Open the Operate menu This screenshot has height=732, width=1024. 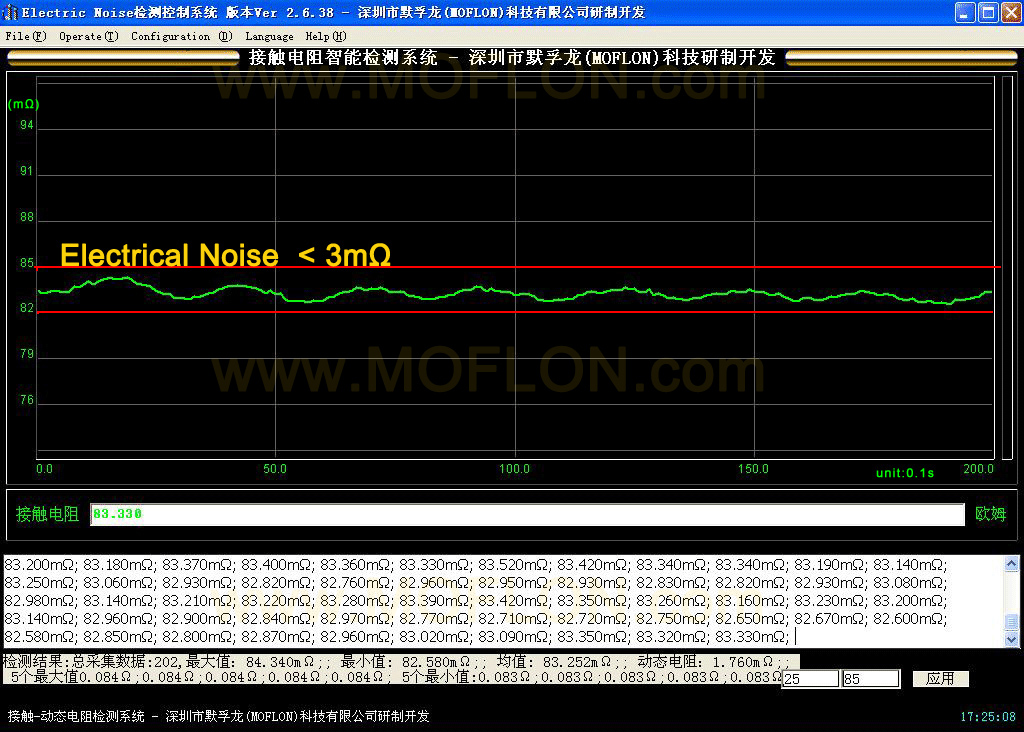pos(89,37)
